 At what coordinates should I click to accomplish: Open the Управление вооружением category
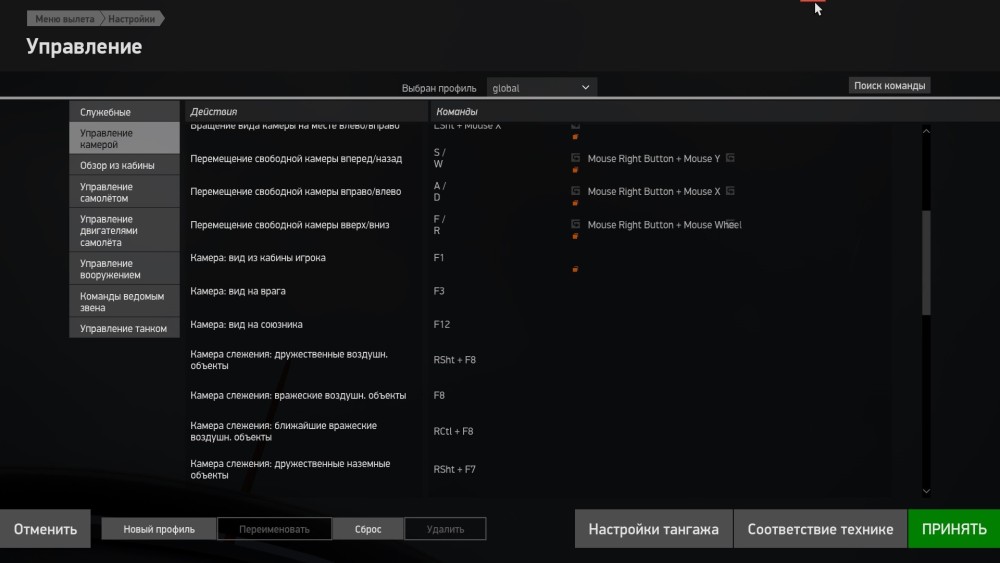[124, 268]
